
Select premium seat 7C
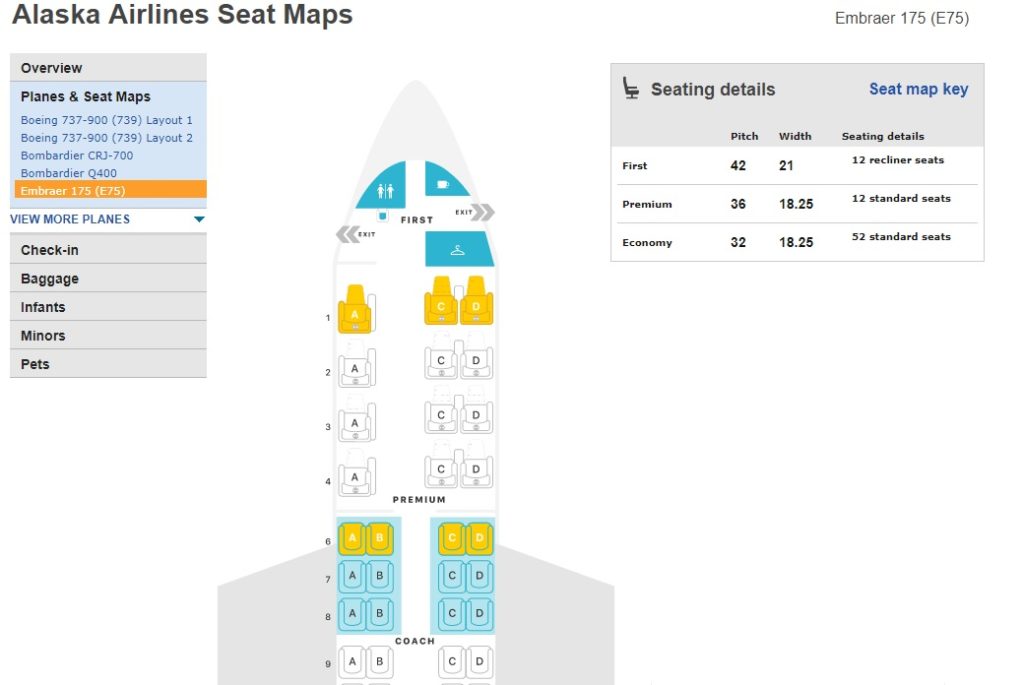452,576
